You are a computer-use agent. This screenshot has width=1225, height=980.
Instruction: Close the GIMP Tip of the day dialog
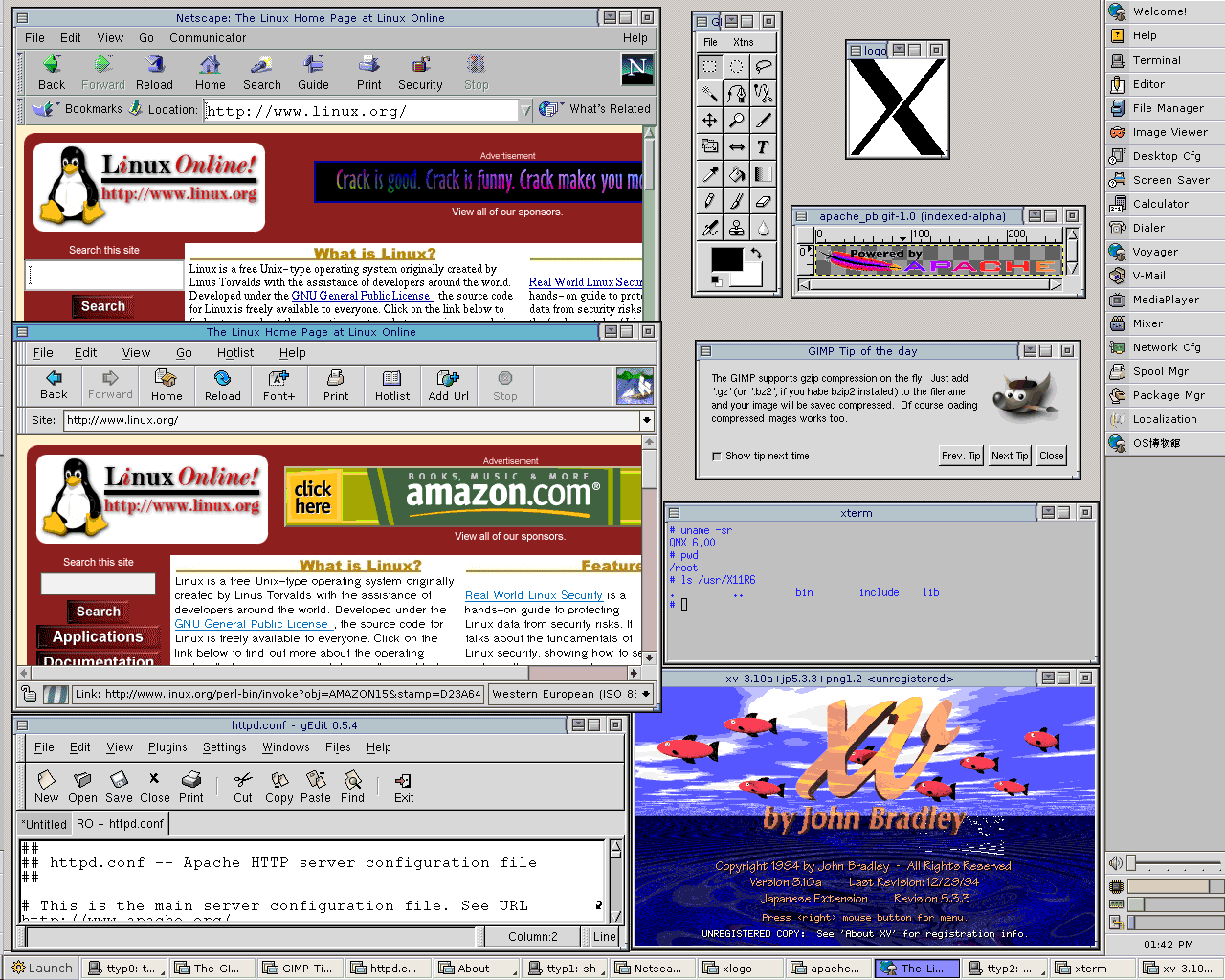[x=1051, y=456]
